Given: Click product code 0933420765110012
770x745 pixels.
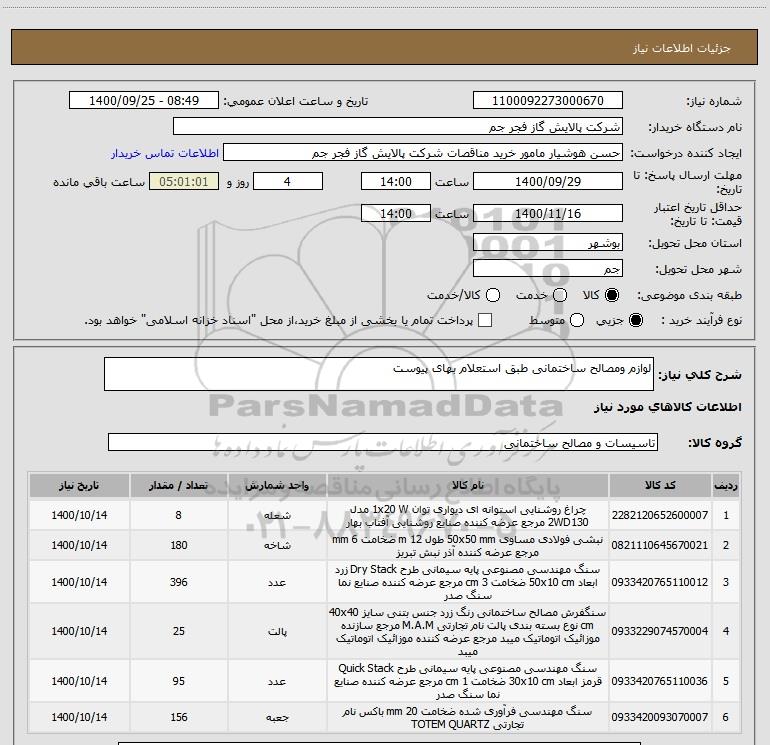Looking at the screenshot, I should pos(660,582).
